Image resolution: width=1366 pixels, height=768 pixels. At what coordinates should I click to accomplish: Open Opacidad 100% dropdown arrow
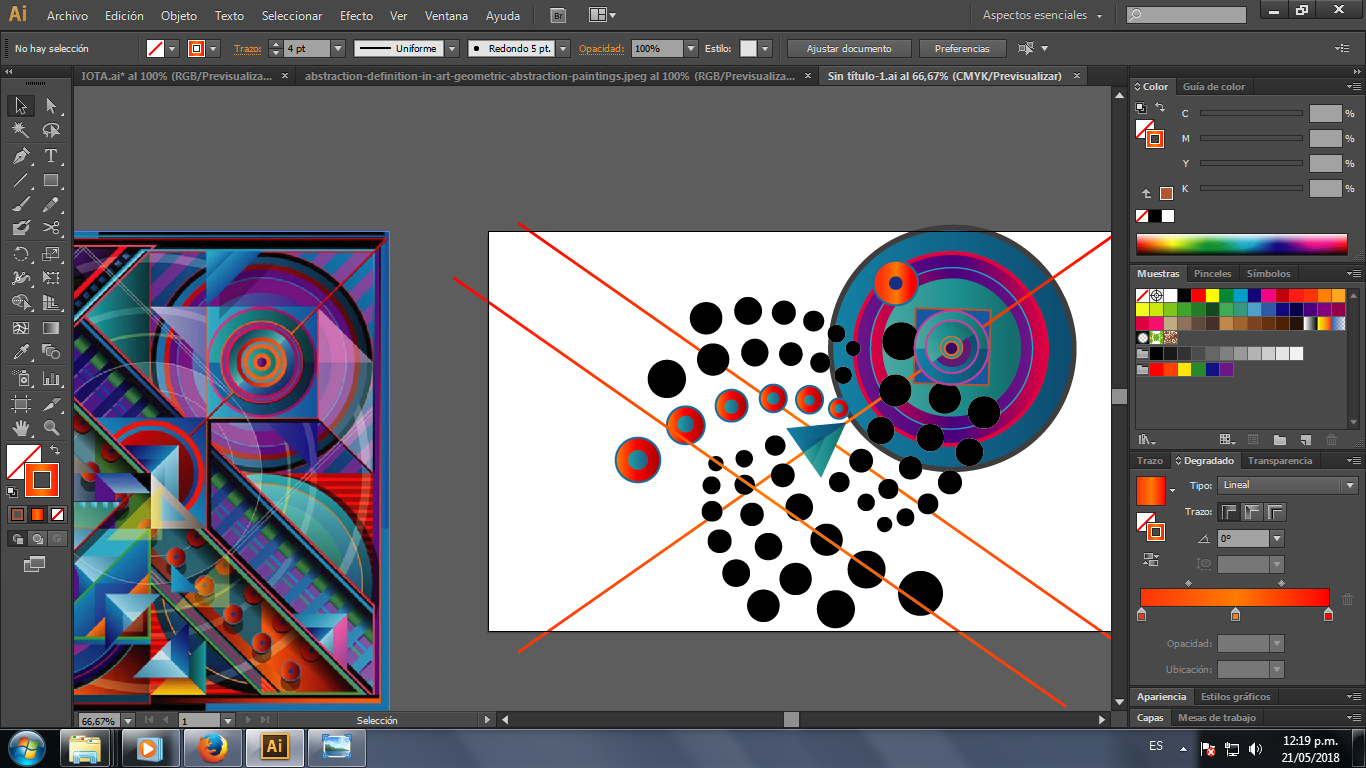(690, 48)
